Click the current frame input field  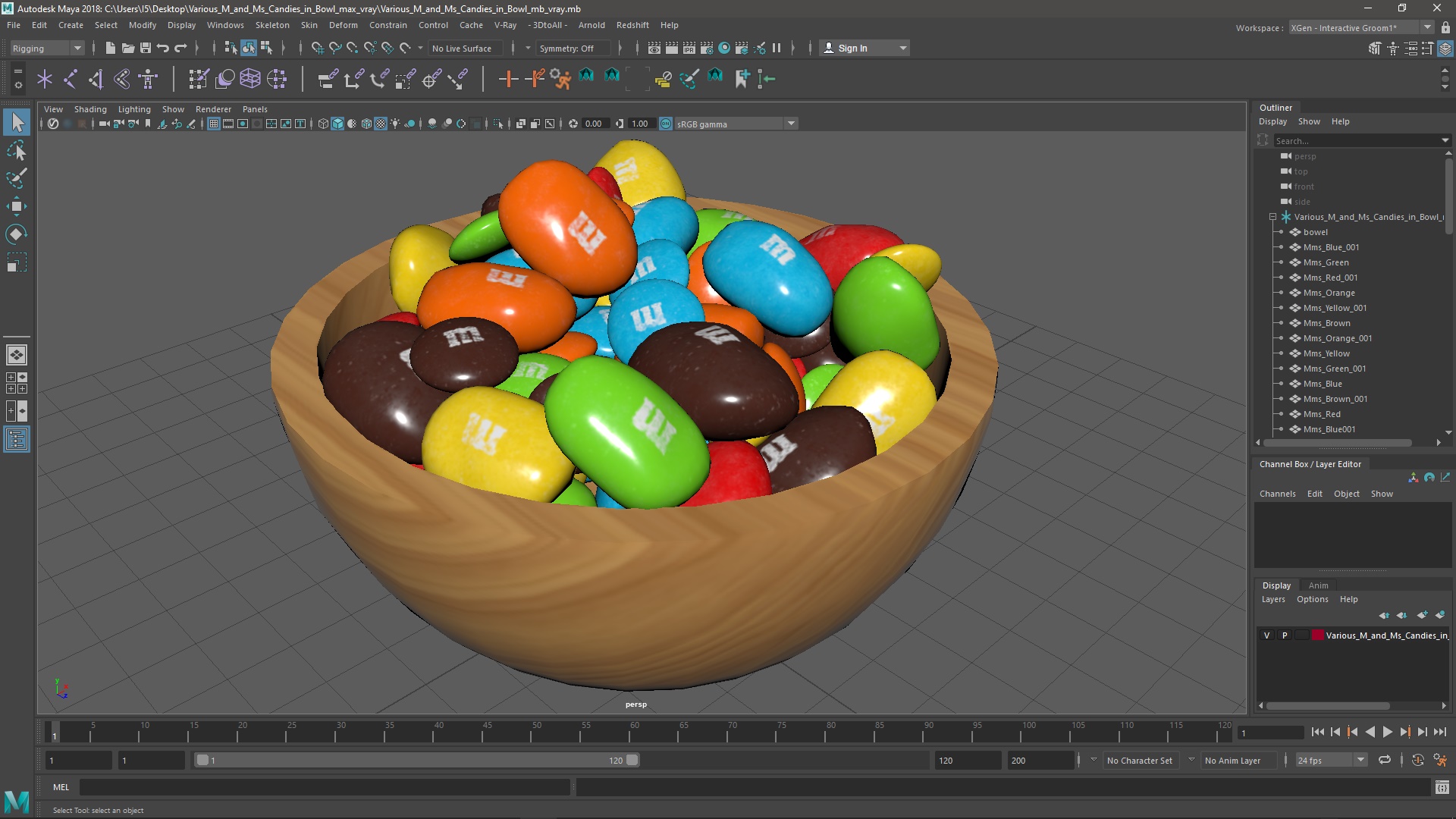pyautogui.click(x=1269, y=733)
